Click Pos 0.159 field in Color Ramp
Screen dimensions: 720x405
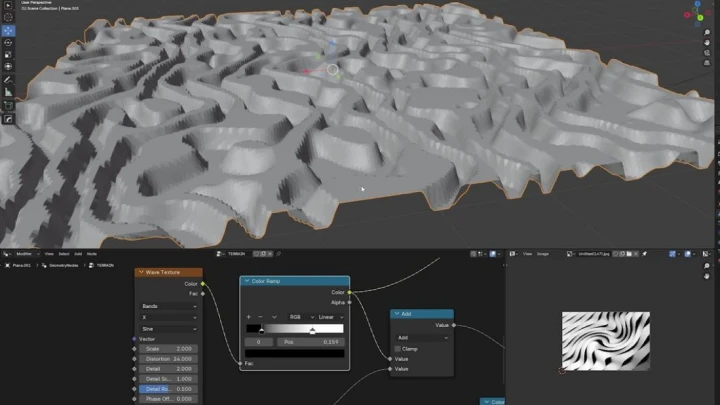(x=311, y=342)
